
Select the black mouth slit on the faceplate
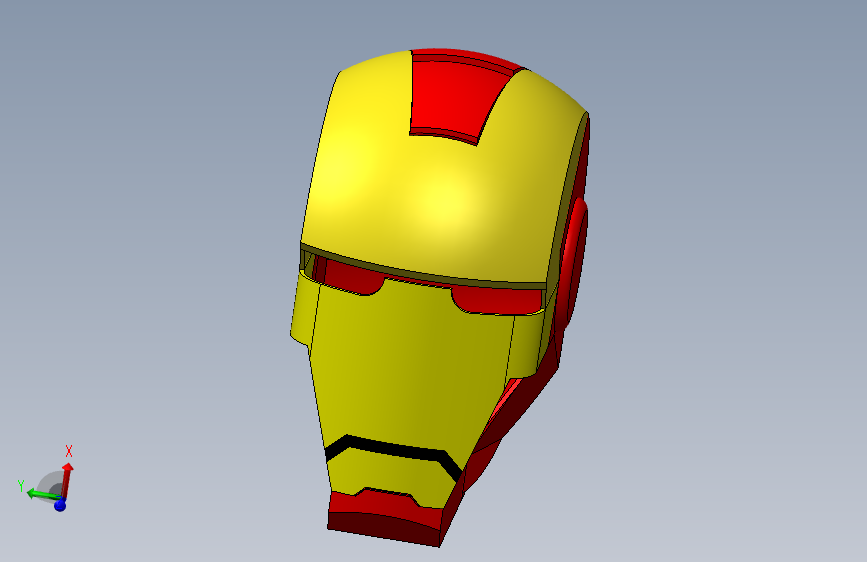(x=394, y=449)
